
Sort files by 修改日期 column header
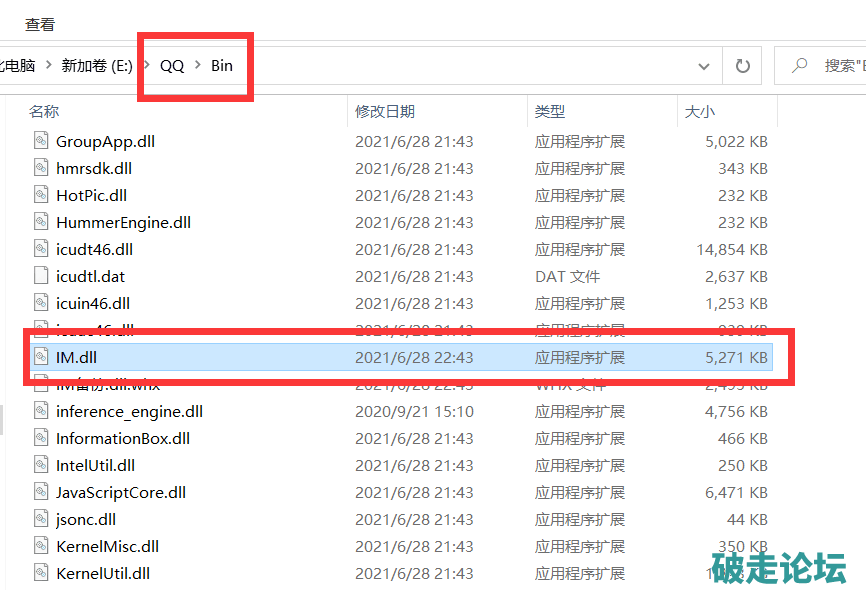(385, 112)
